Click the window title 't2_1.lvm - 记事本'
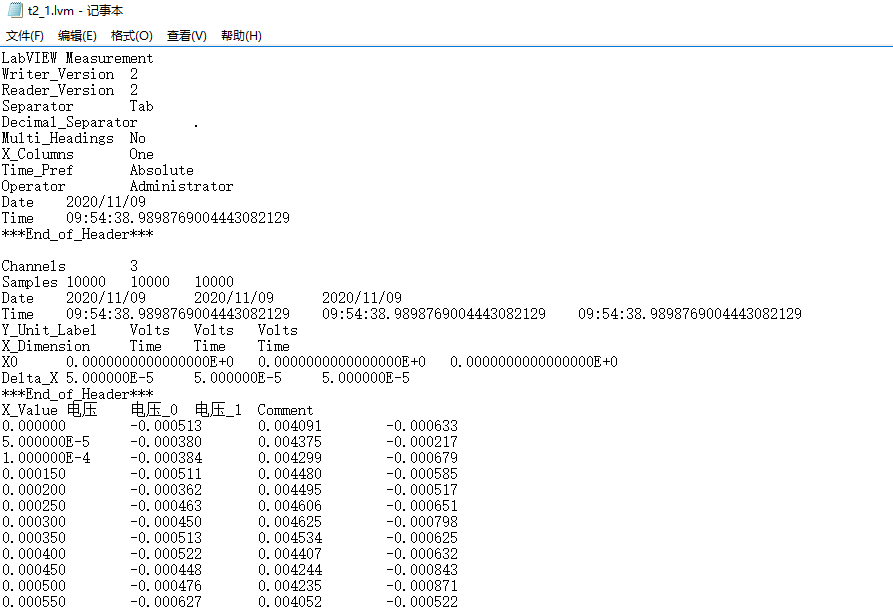 pyautogui.click(x=75, y=10)
